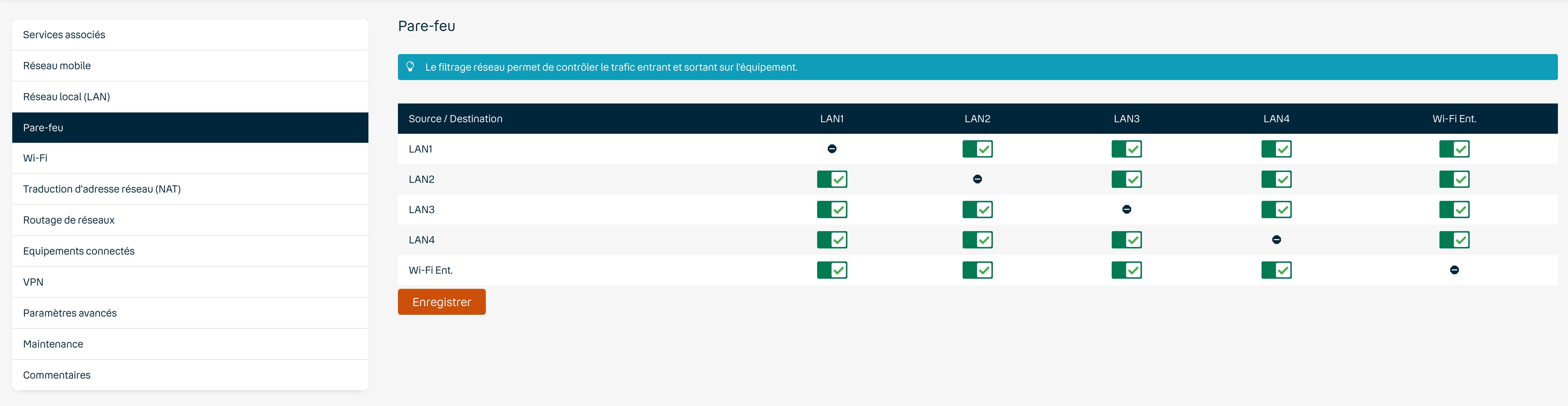This screenshot has height=406, width=1568.
Task: Click the blocked icon for LAN2 to LAN2
Action: point(977,179)
